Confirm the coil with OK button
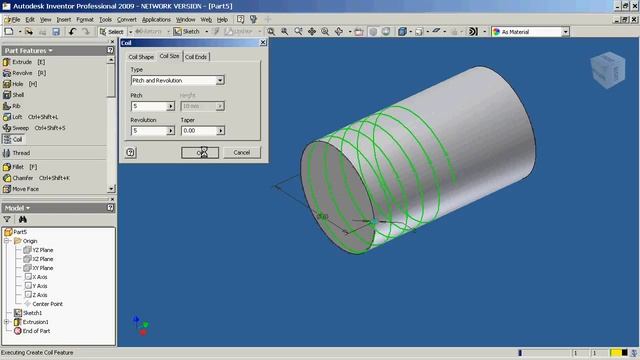 click(200, 153)
